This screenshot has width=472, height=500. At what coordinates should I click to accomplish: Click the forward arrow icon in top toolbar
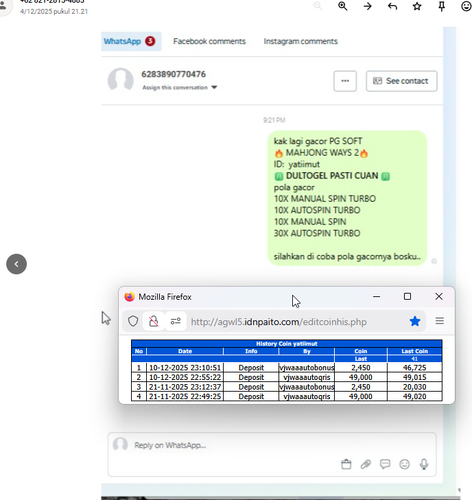(368, 6)
